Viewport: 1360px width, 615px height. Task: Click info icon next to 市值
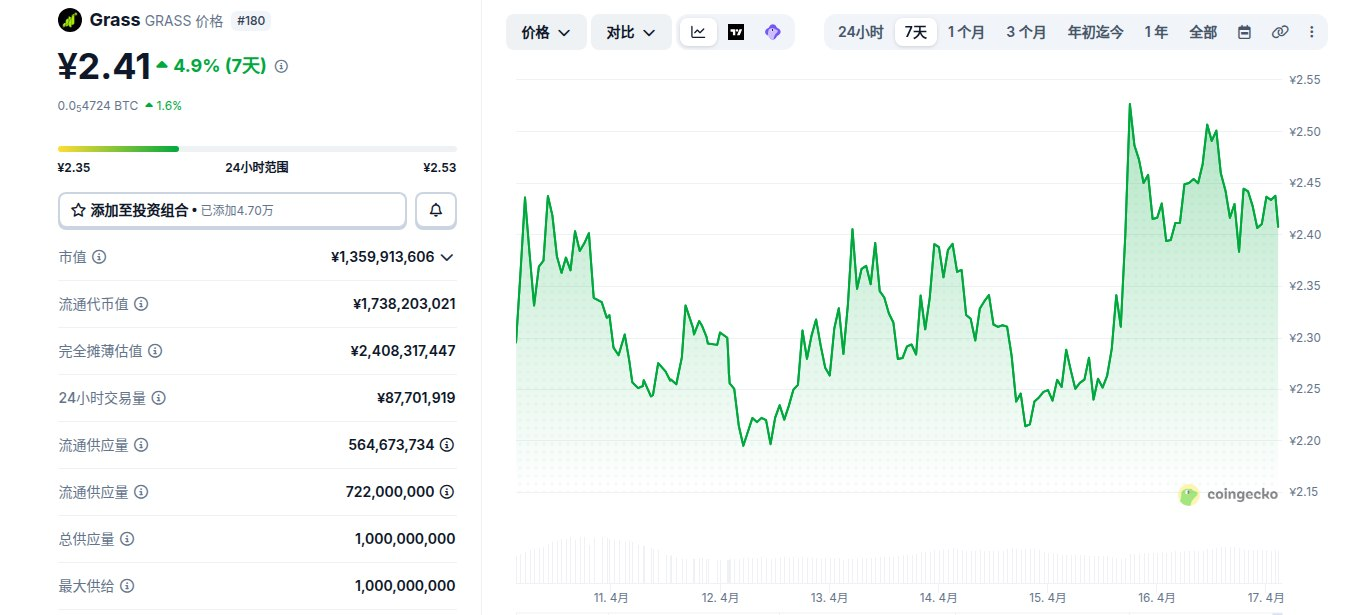[x=99, y=257]
